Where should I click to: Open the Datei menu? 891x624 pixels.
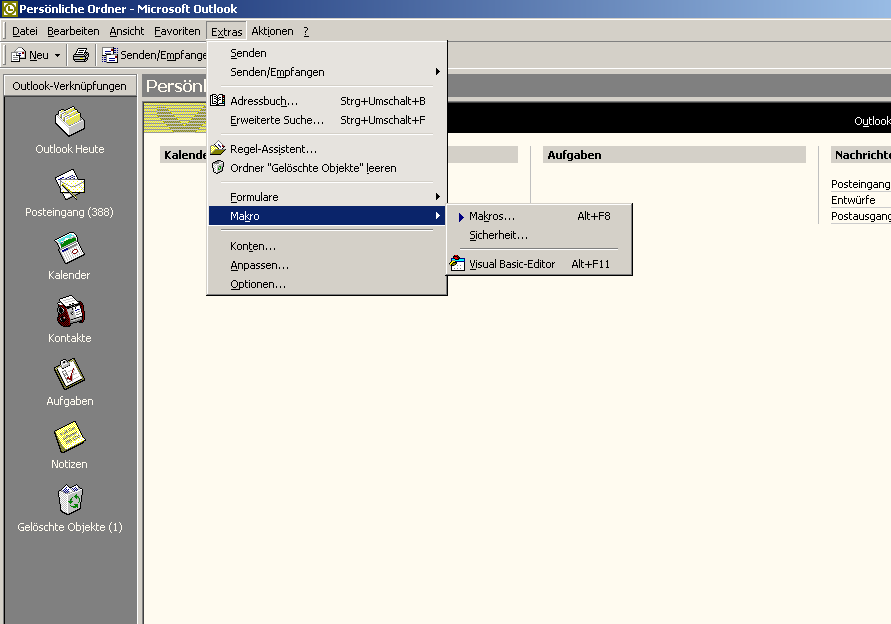tap(25, 31)
